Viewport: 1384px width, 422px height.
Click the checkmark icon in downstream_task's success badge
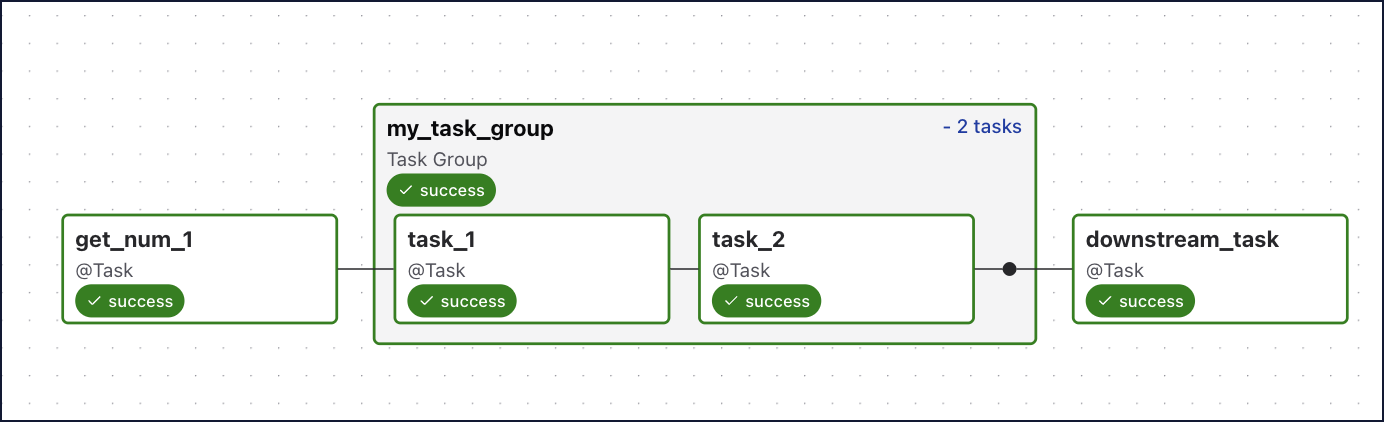1104,301
